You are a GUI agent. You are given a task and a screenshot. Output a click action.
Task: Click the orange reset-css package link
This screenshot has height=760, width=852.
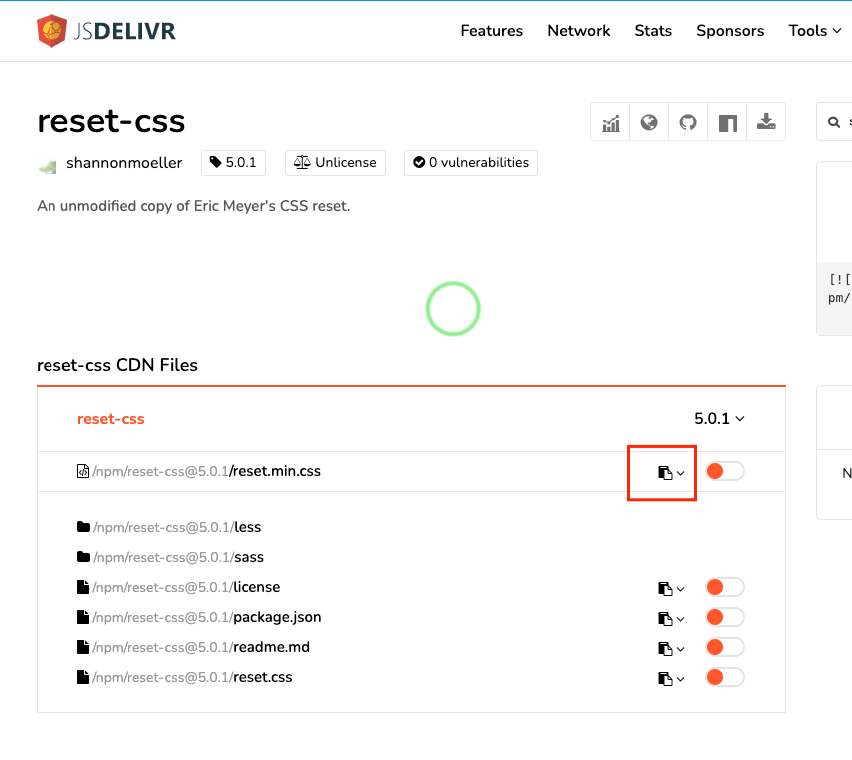point(111,419)
